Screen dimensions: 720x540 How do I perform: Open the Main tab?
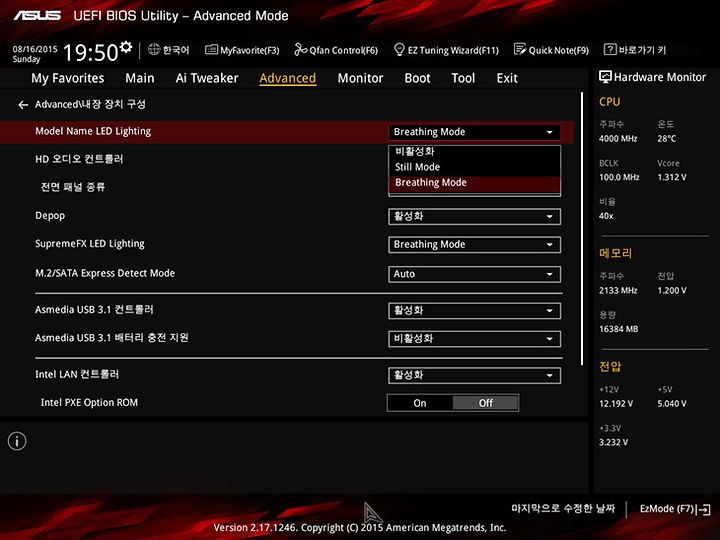(x=140, y=78)
